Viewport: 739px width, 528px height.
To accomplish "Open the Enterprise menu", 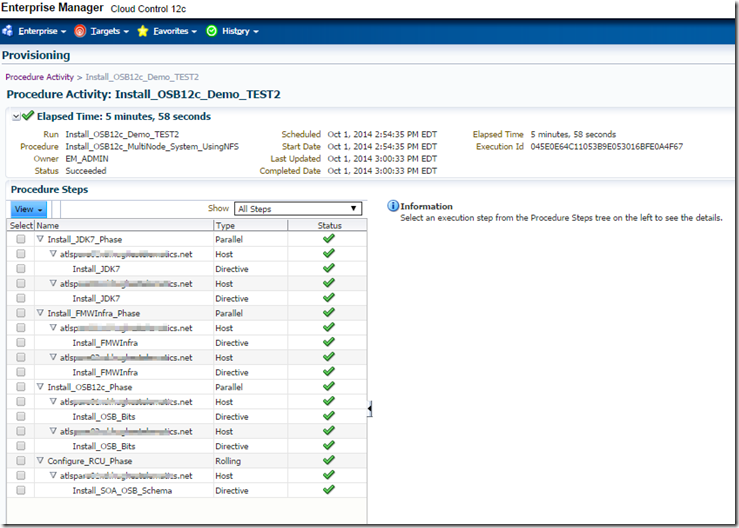I will tap(42, 31).
